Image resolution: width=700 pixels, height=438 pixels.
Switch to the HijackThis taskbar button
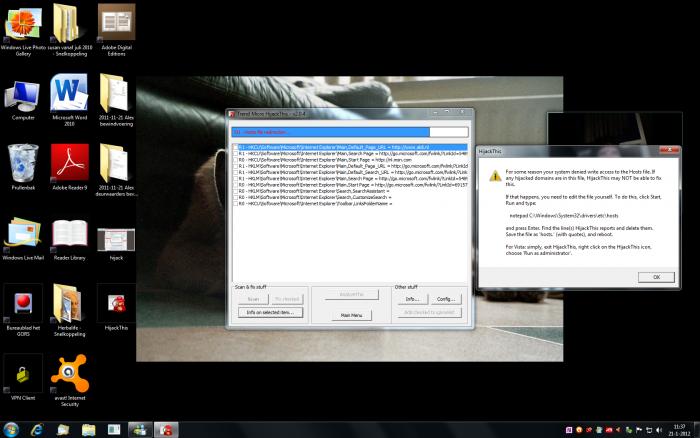point(166,430)
